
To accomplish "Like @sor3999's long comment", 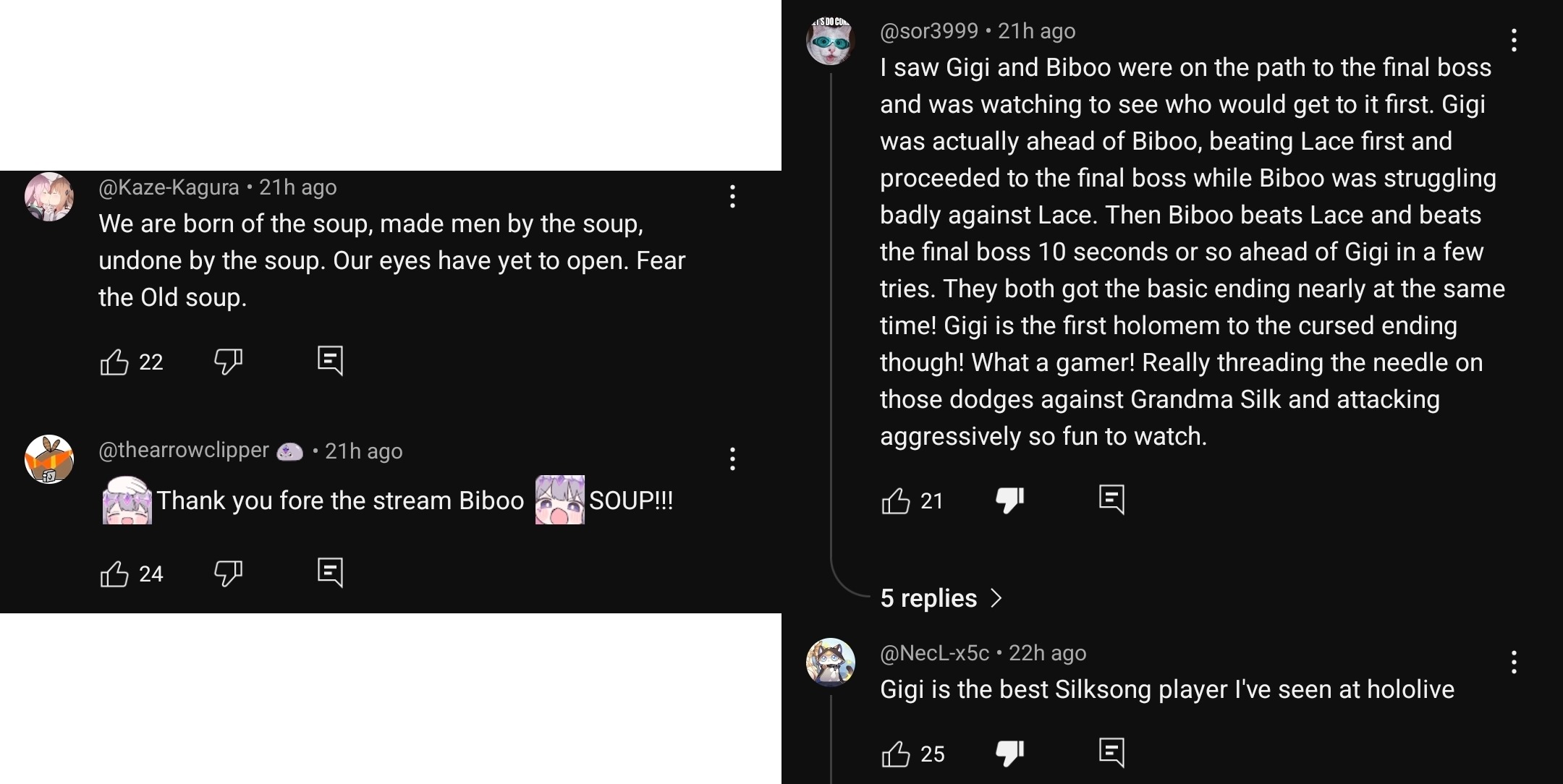I will [896, 500].
